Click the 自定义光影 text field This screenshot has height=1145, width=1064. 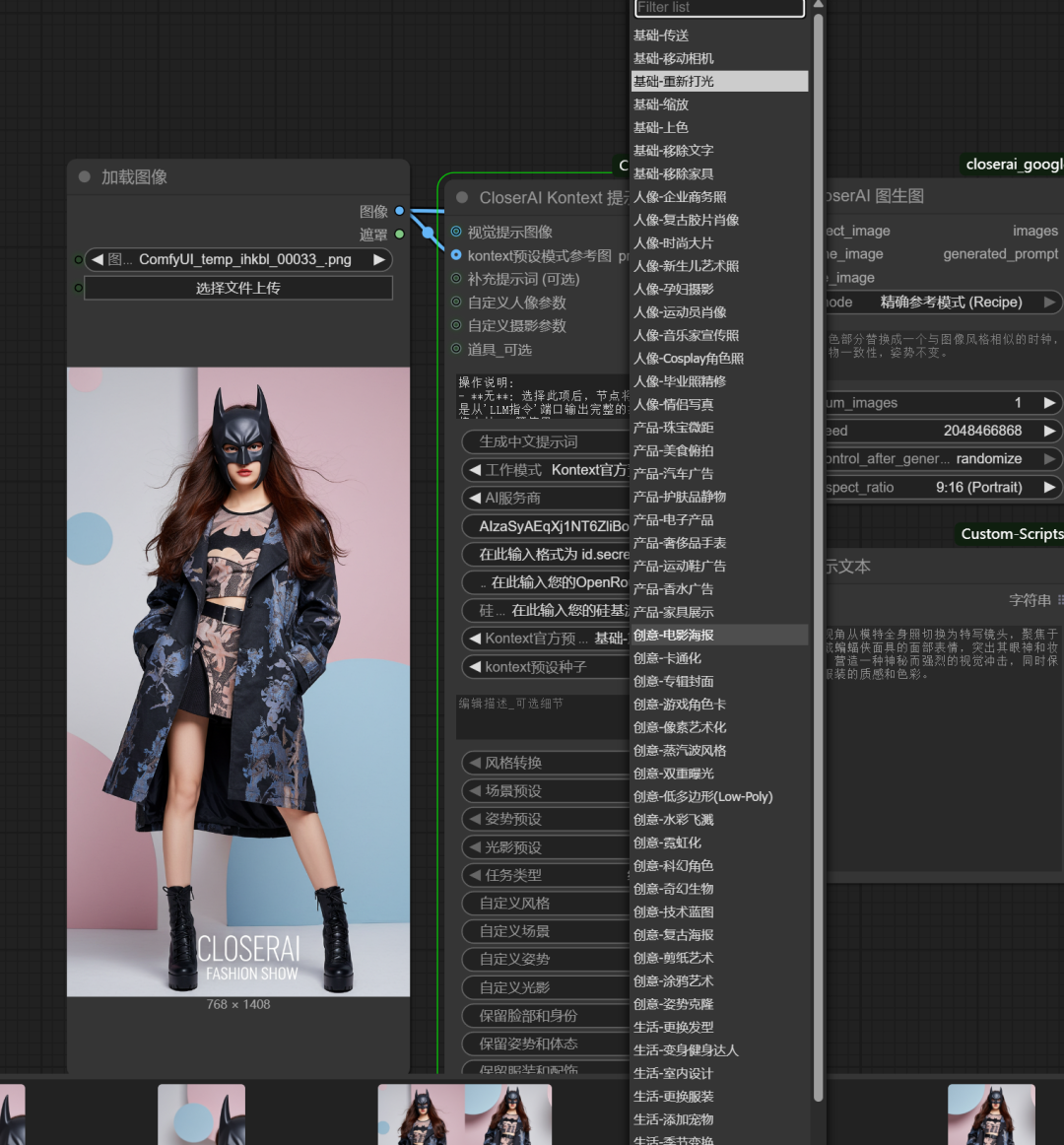pos(546,987)
